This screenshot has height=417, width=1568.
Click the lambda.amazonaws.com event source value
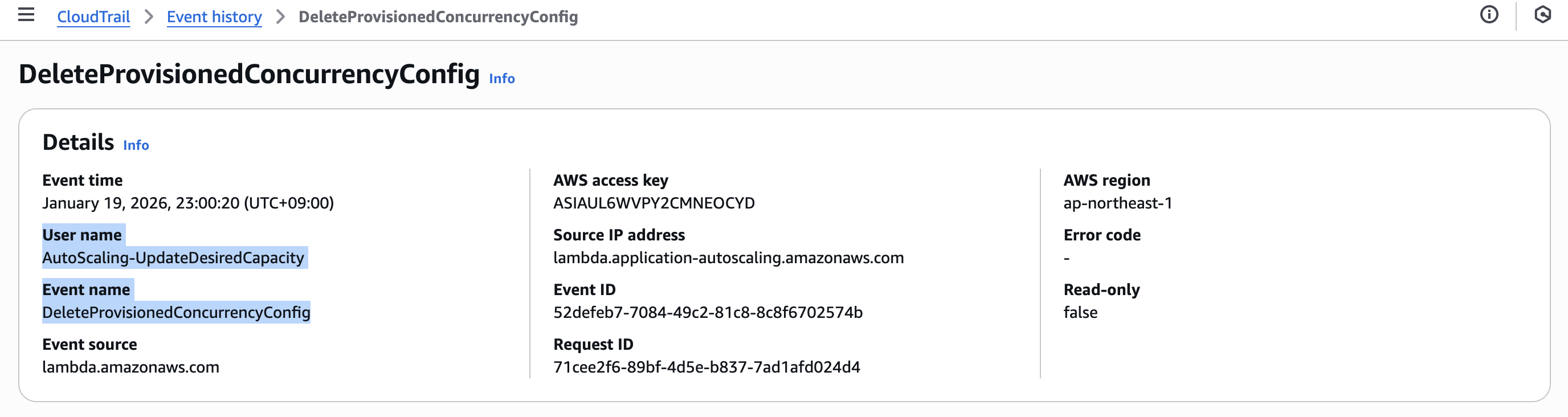(130, 367)
